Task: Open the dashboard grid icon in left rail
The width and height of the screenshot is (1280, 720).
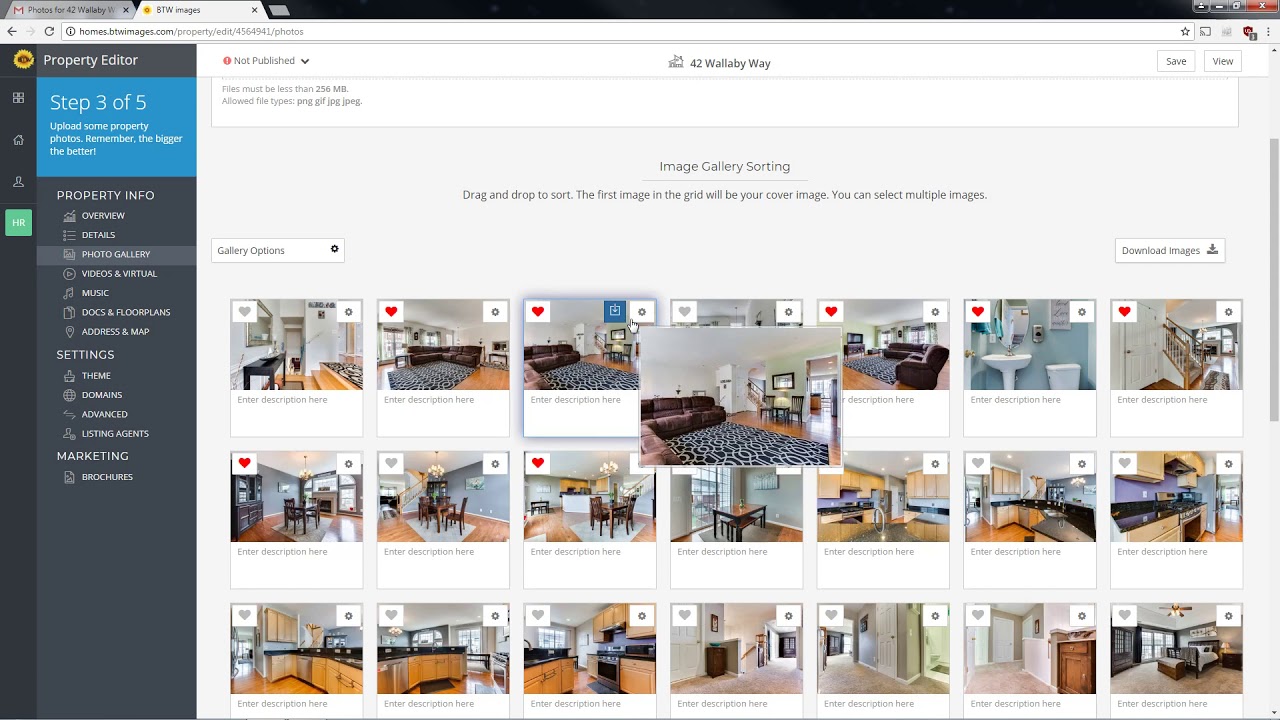Action: [x=18, y=98]
